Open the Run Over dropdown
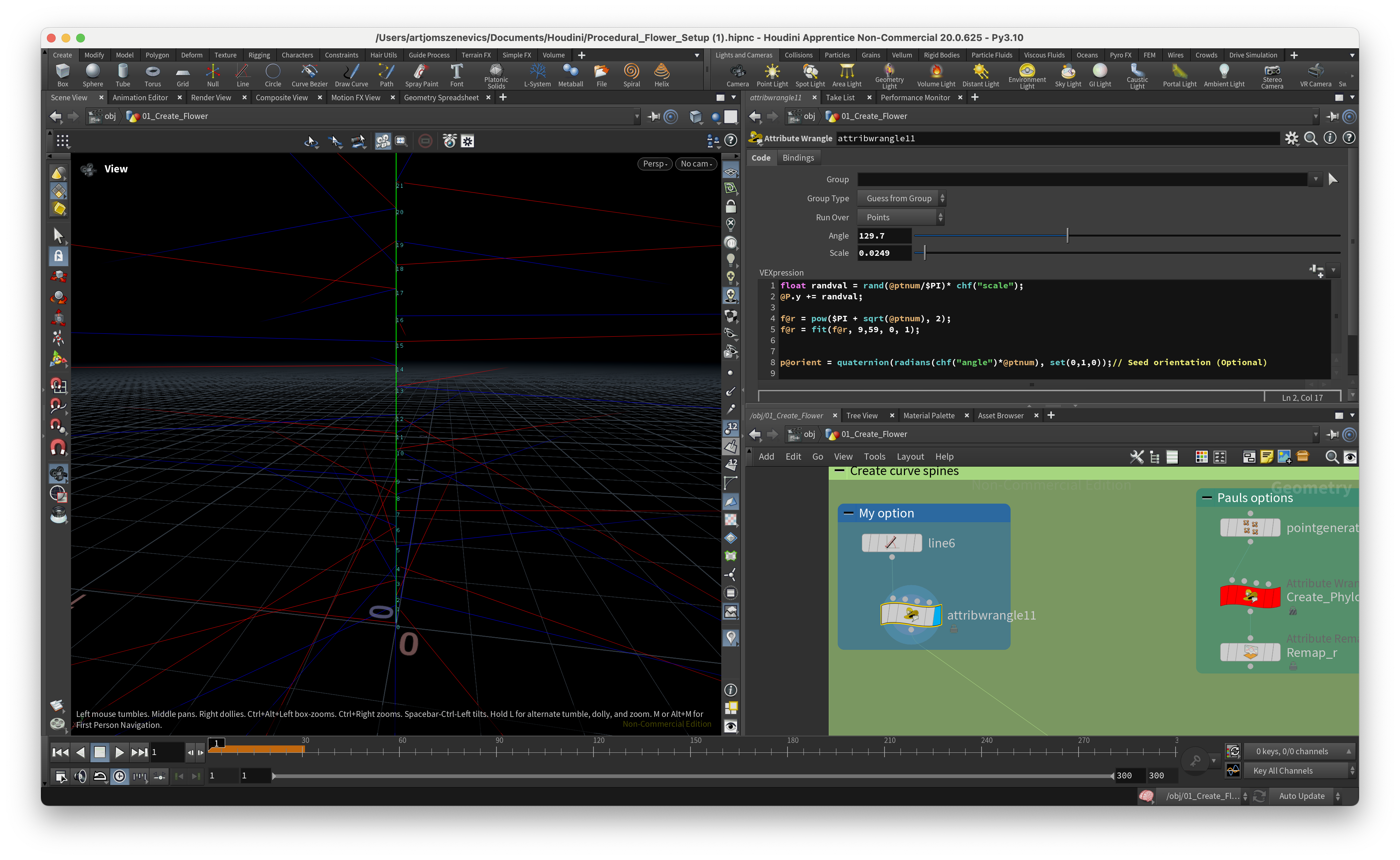Image resolution: width=1400 pixels, height=860 pixels. click(x=901, y=217)
